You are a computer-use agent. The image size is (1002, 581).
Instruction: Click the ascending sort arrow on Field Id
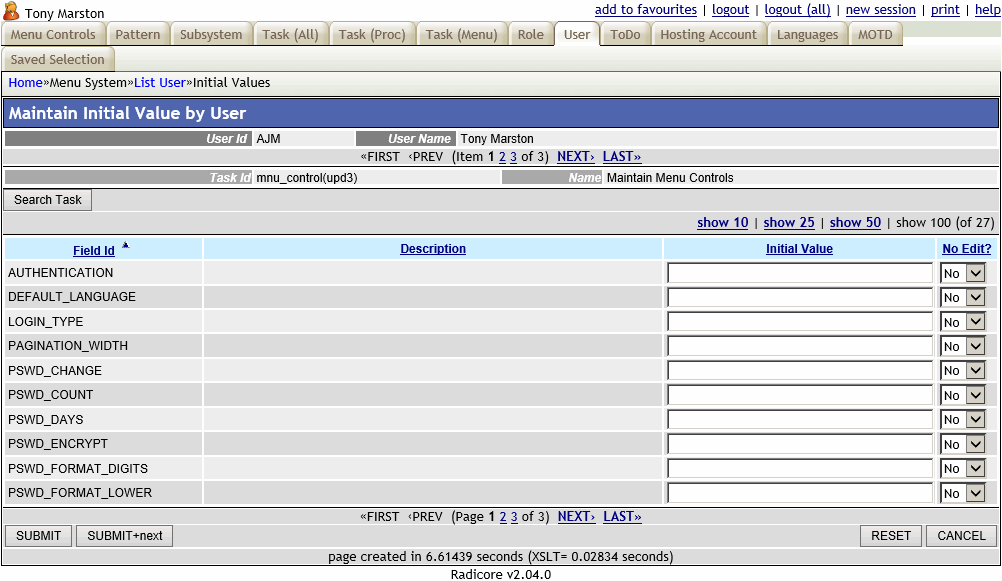point(124,245)
